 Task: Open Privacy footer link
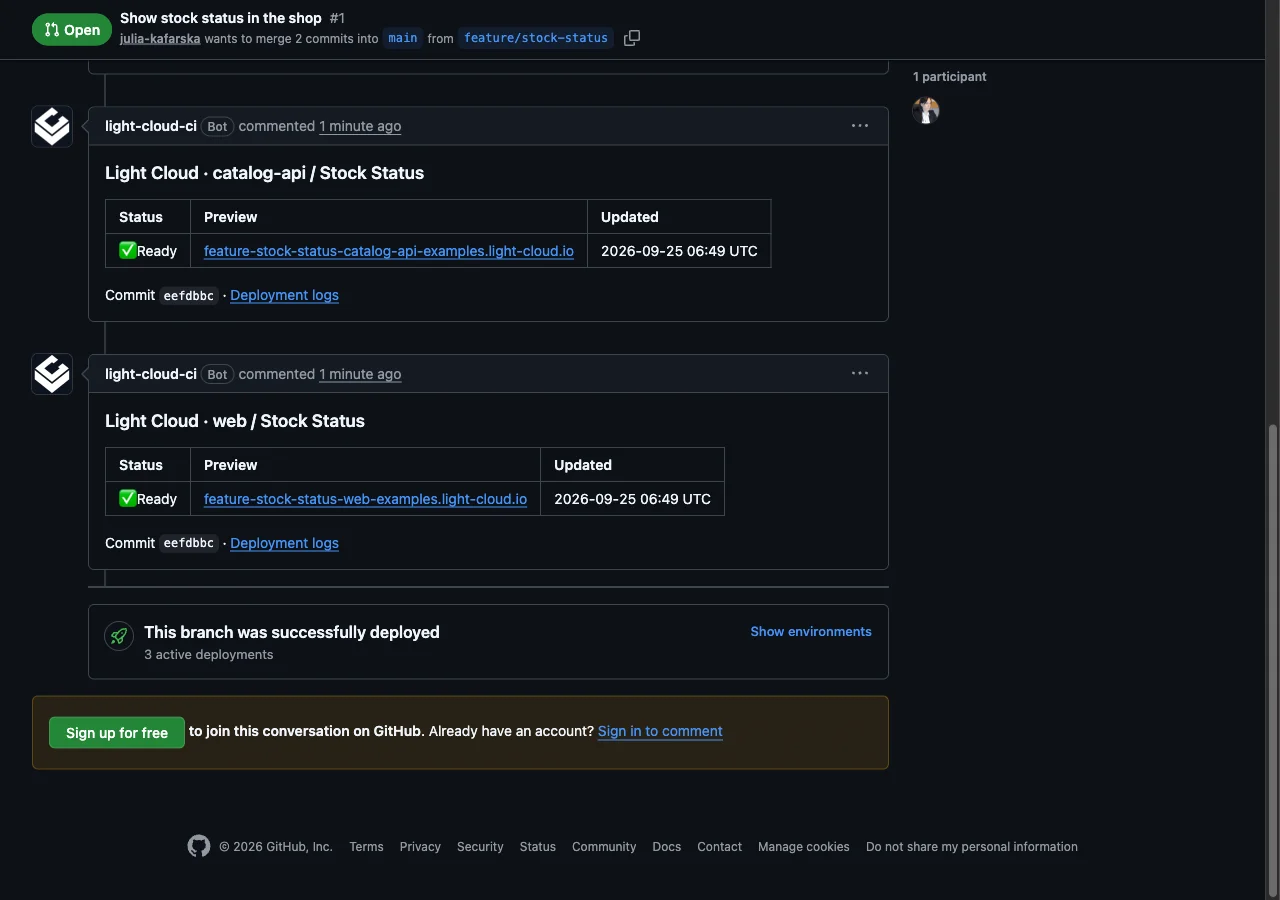click(x=420, y=847)
